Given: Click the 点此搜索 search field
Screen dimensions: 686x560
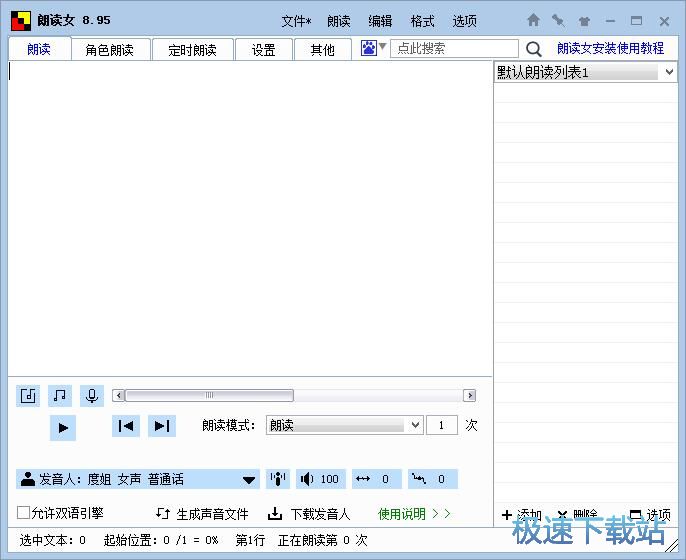Looking at the screenshot, I should point(454,48).
